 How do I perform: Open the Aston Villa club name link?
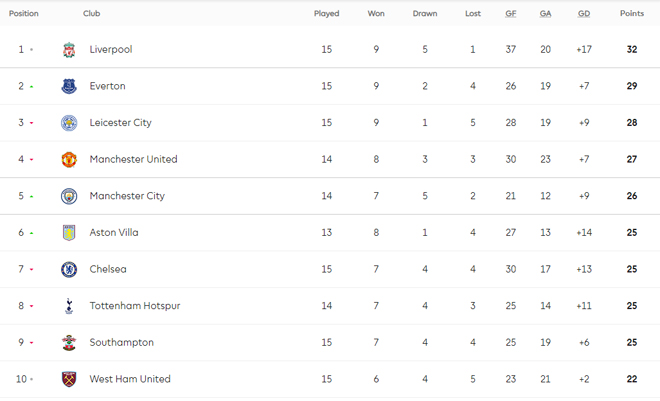click(x=114, y=233)
